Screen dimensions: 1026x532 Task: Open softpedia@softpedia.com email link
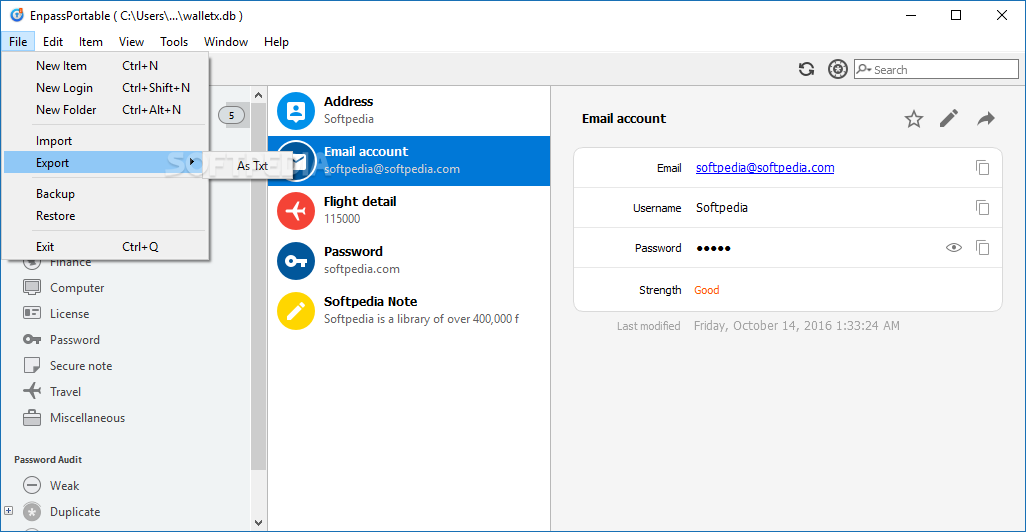pos(765,168)
